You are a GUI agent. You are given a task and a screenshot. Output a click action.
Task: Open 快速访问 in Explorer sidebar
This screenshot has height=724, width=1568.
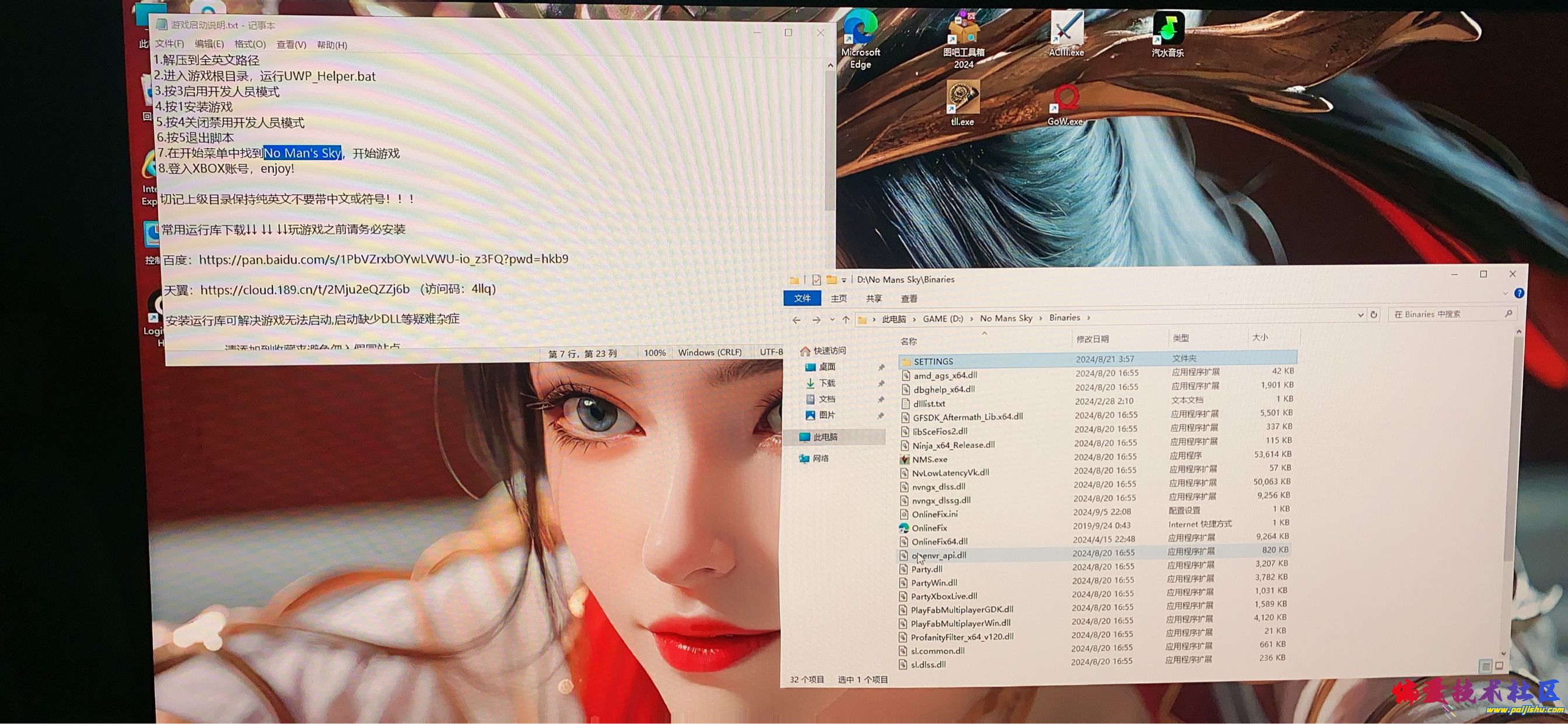823,351
